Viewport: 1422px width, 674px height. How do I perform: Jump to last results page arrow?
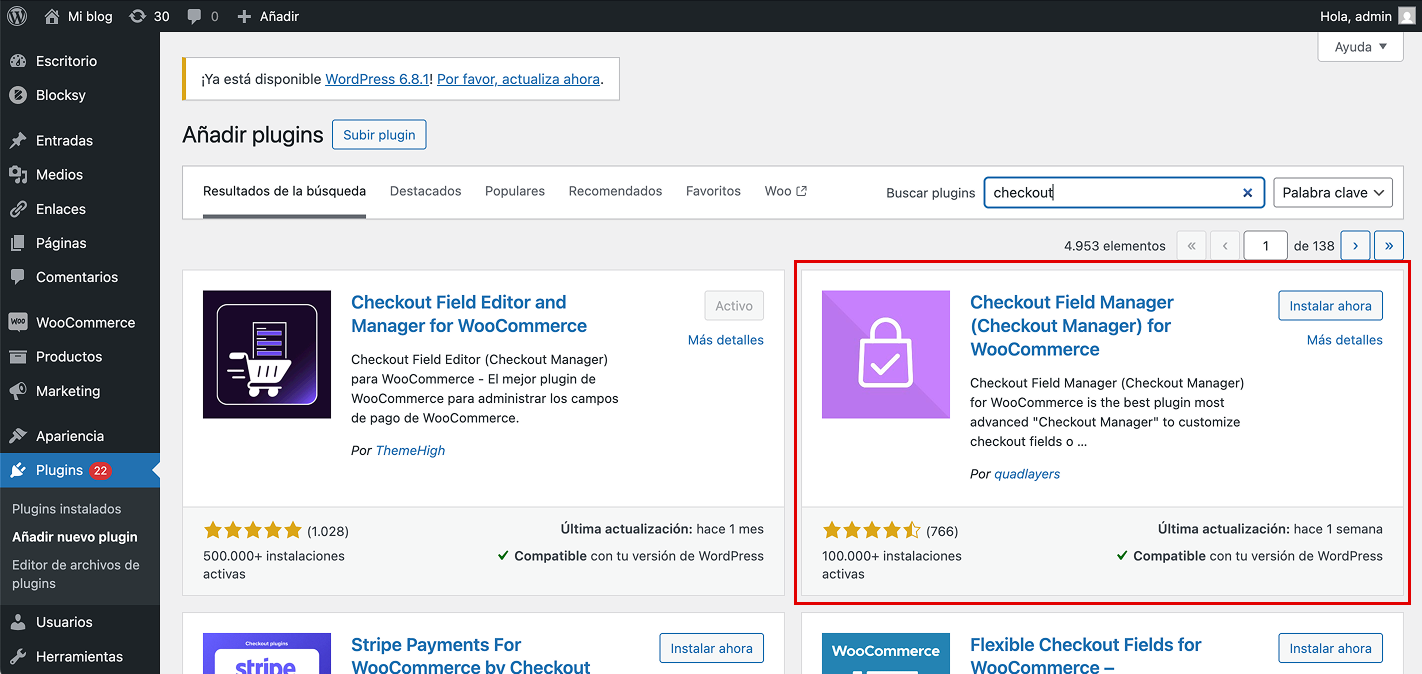[x=1389, y=245]
